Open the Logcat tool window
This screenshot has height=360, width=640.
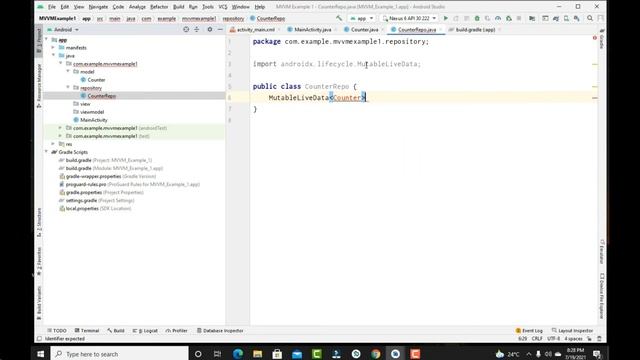pyautogui.click(x=145, y=331)
